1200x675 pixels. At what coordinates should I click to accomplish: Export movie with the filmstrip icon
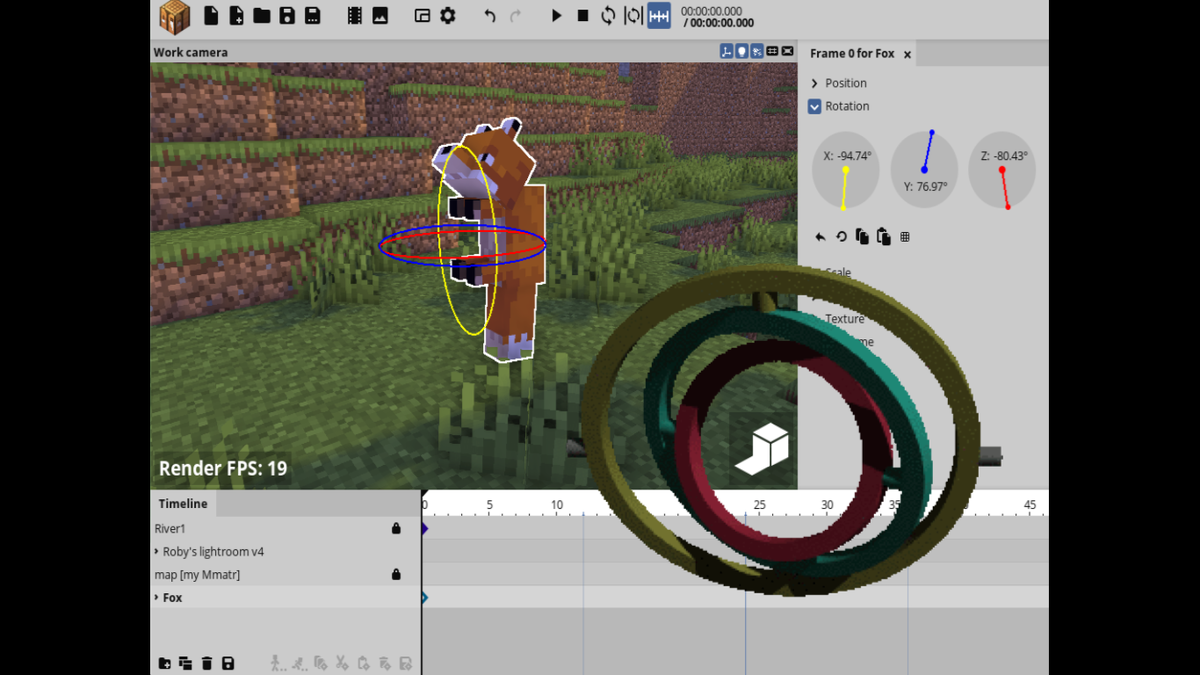[355, 16]
